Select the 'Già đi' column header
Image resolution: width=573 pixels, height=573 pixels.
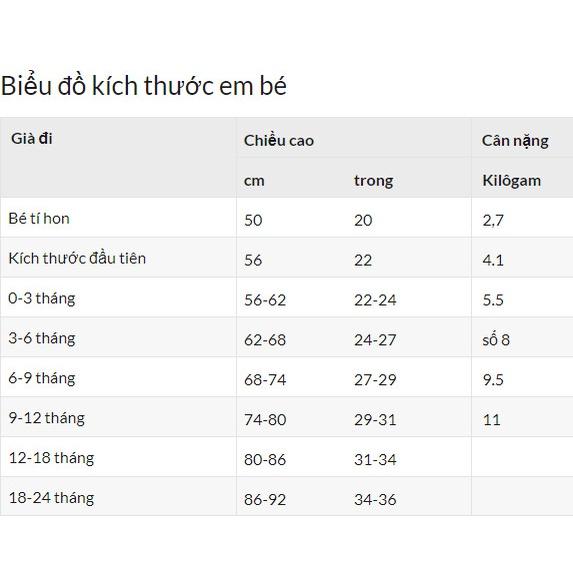point(32,139)
